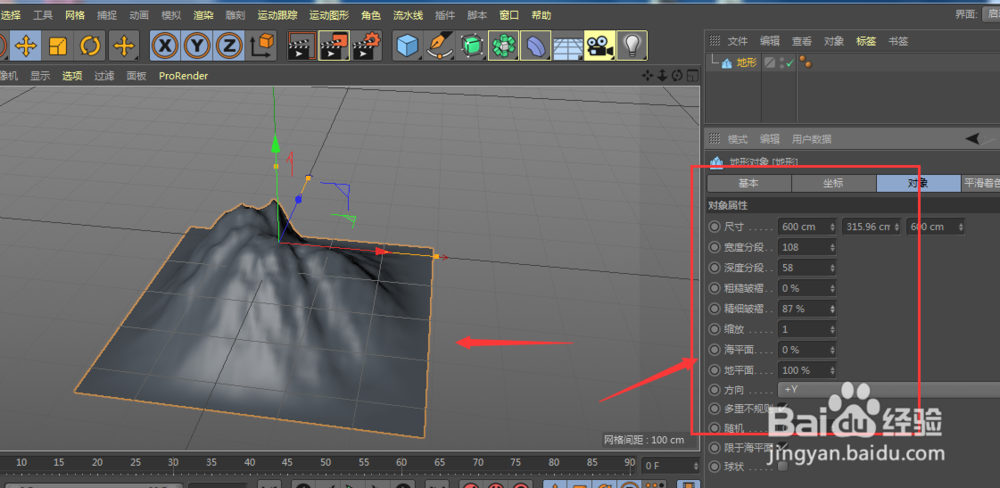The height and width of the screenshot is (488, 1000).
Task: Open the Bend deformer icon
Action: (536, 46)
